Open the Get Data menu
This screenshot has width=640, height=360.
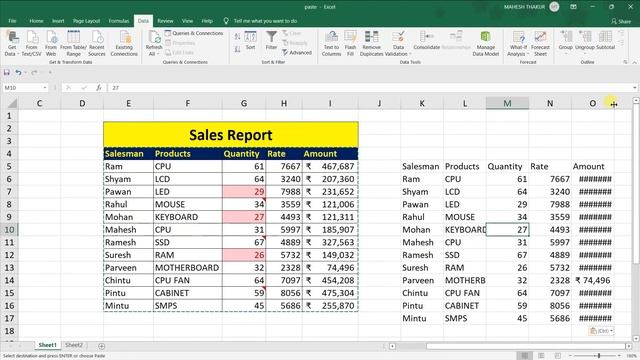(12, 43)
